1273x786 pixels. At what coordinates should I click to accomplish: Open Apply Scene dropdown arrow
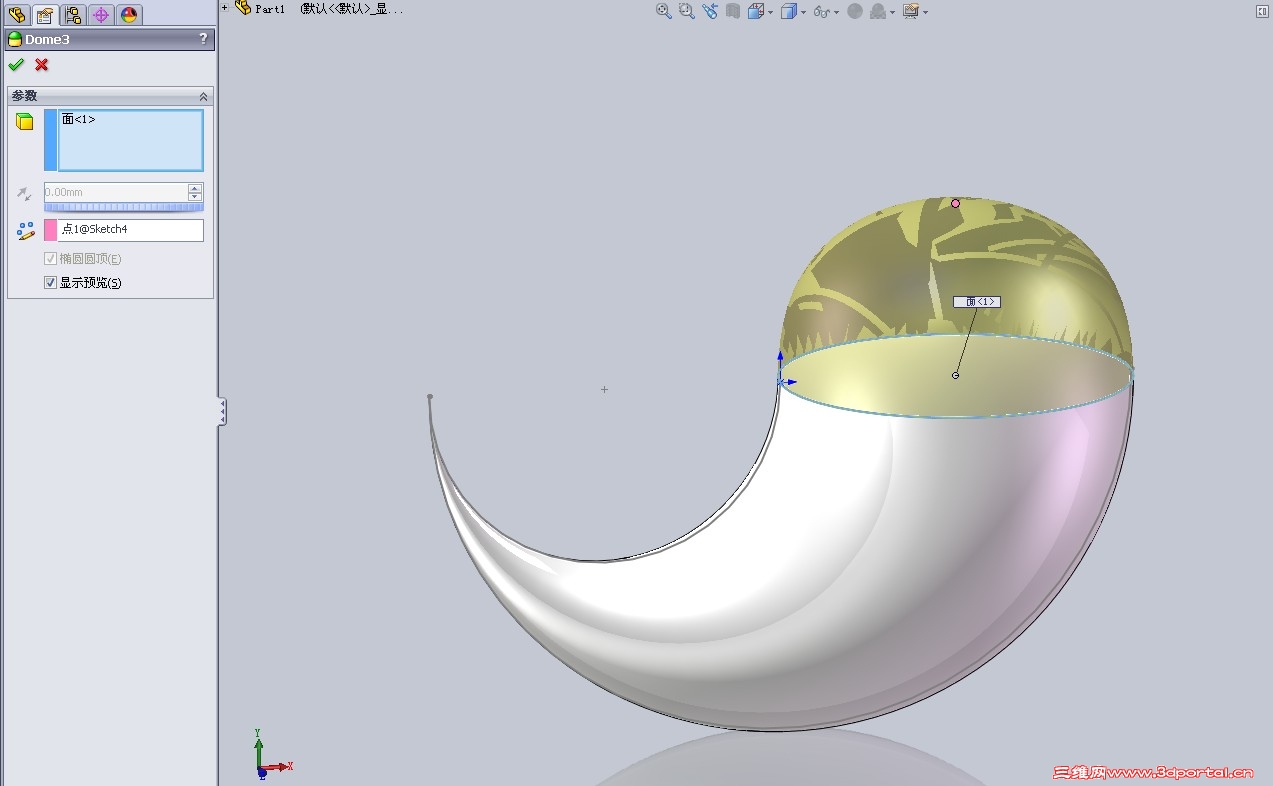[x=892, y=13]
